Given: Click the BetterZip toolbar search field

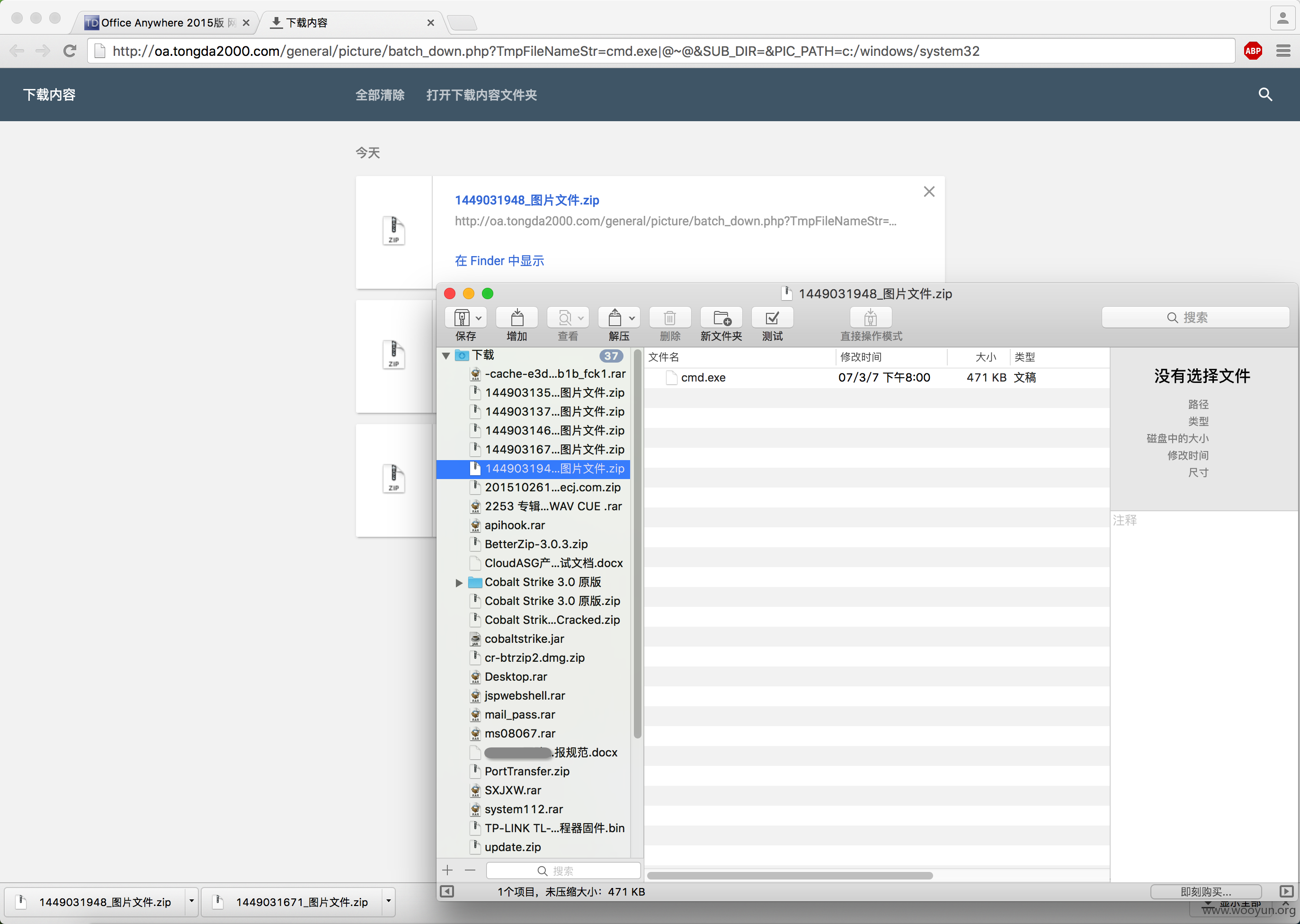Looking at the screenshot, I should point(1195,318).
